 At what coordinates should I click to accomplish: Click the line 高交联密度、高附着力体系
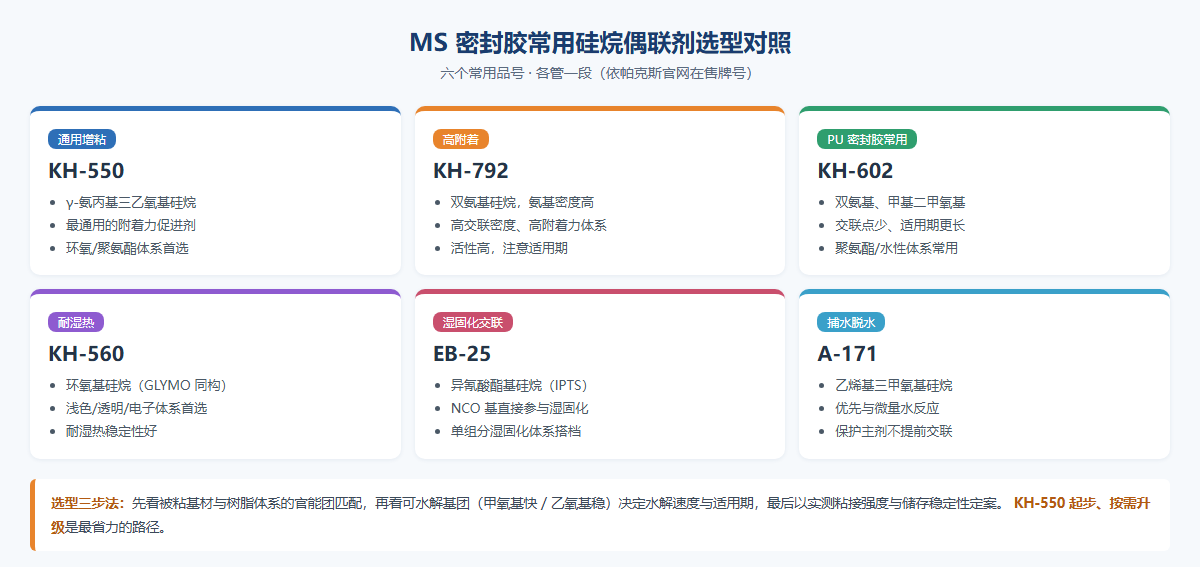click(x=529, y=225)
